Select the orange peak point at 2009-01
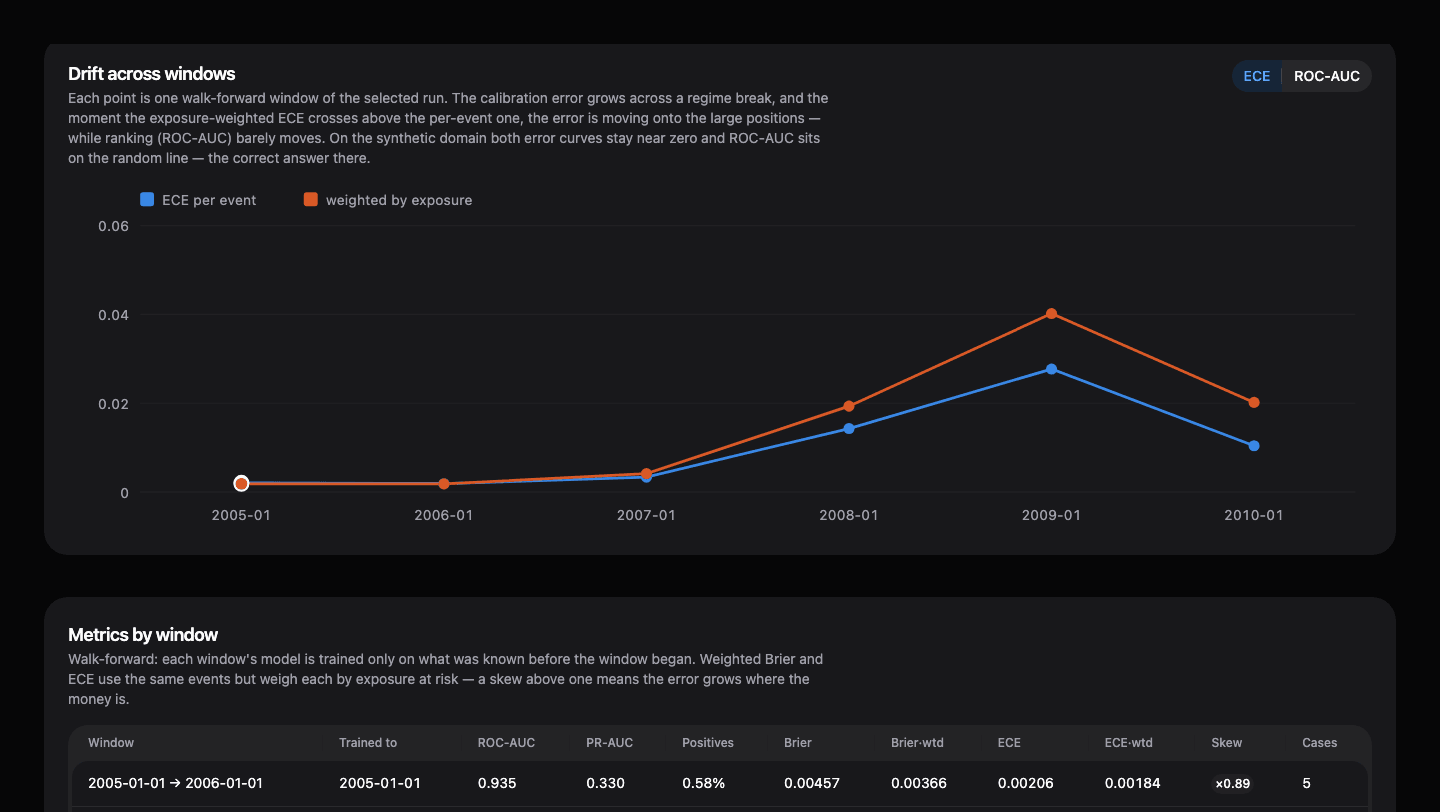The image size is (1440, 812). 1051,314
